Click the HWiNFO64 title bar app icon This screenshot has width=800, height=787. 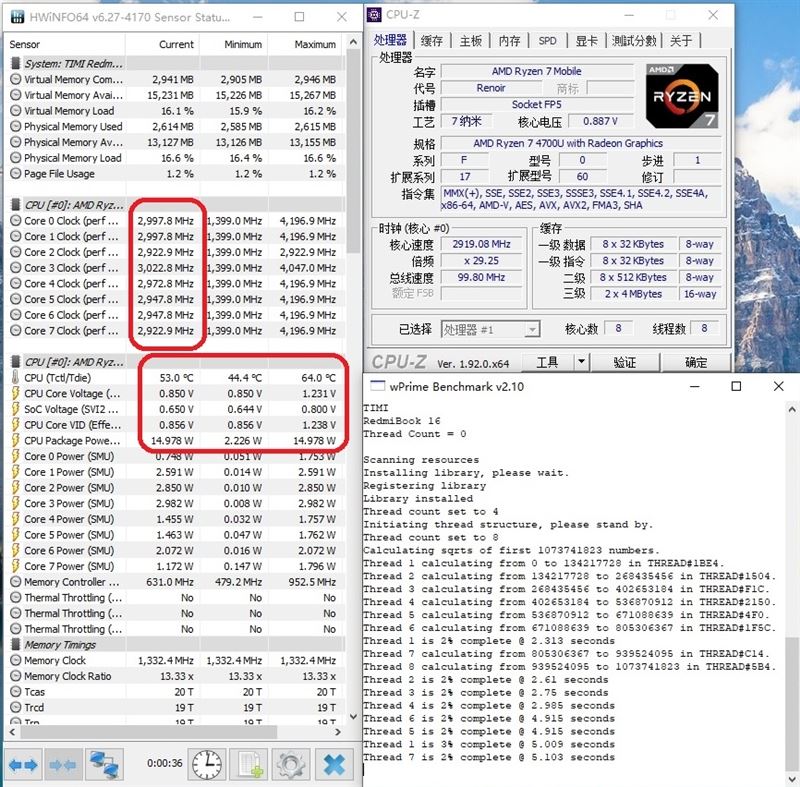pos(17,17)
